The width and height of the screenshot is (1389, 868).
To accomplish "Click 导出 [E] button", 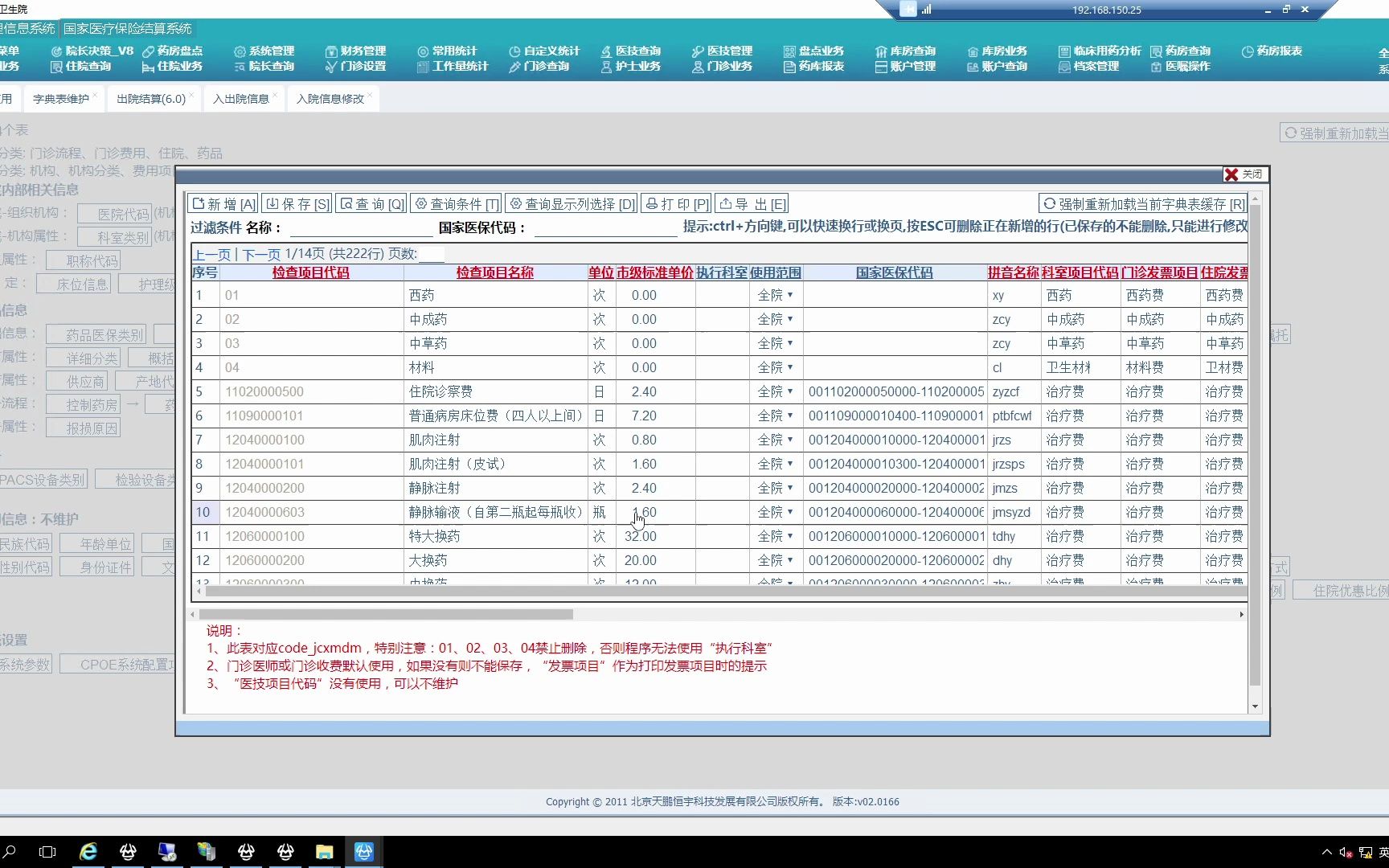I will [x=752, y=204].
